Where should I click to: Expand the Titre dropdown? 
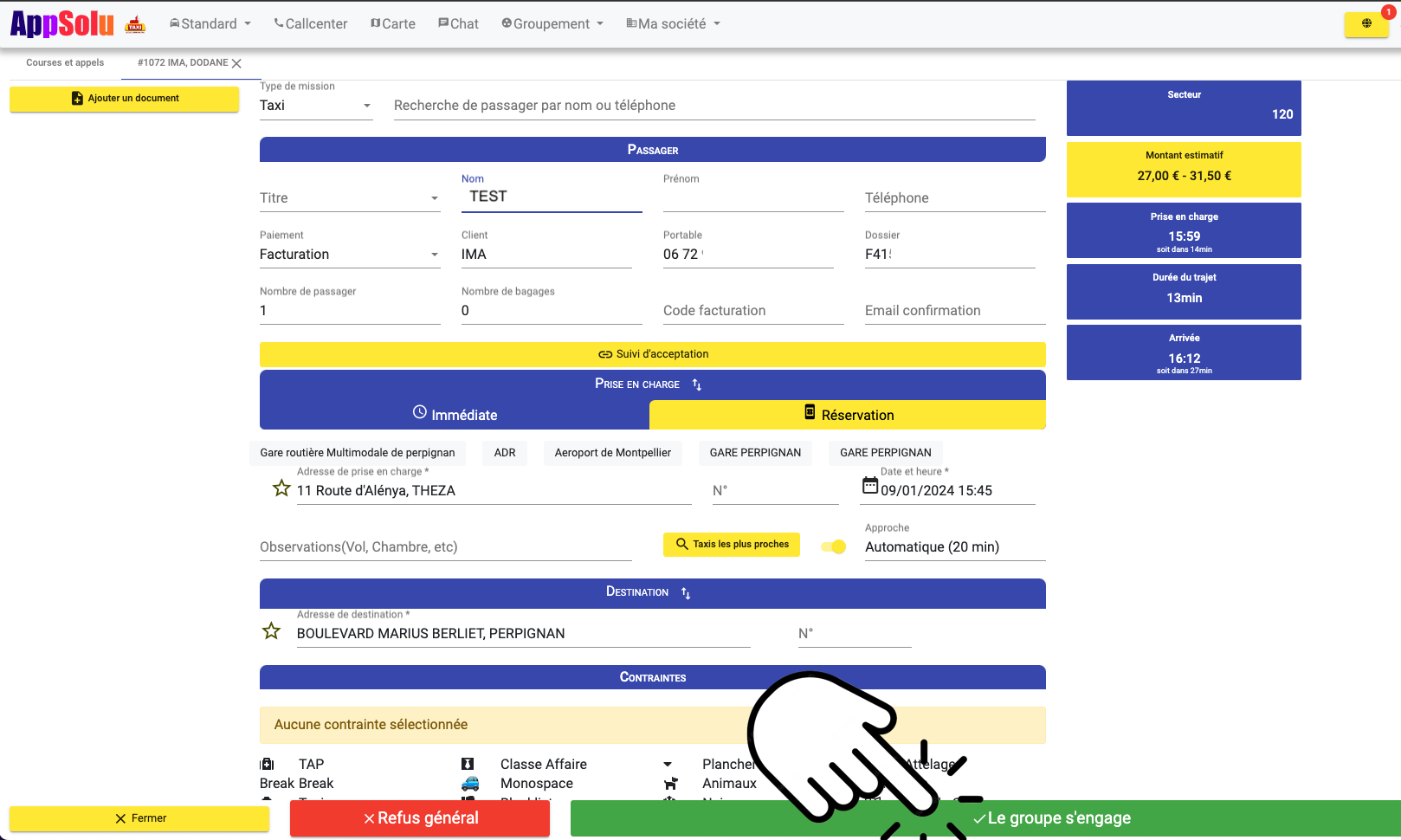pyautogui.click(x=350, y=198)
